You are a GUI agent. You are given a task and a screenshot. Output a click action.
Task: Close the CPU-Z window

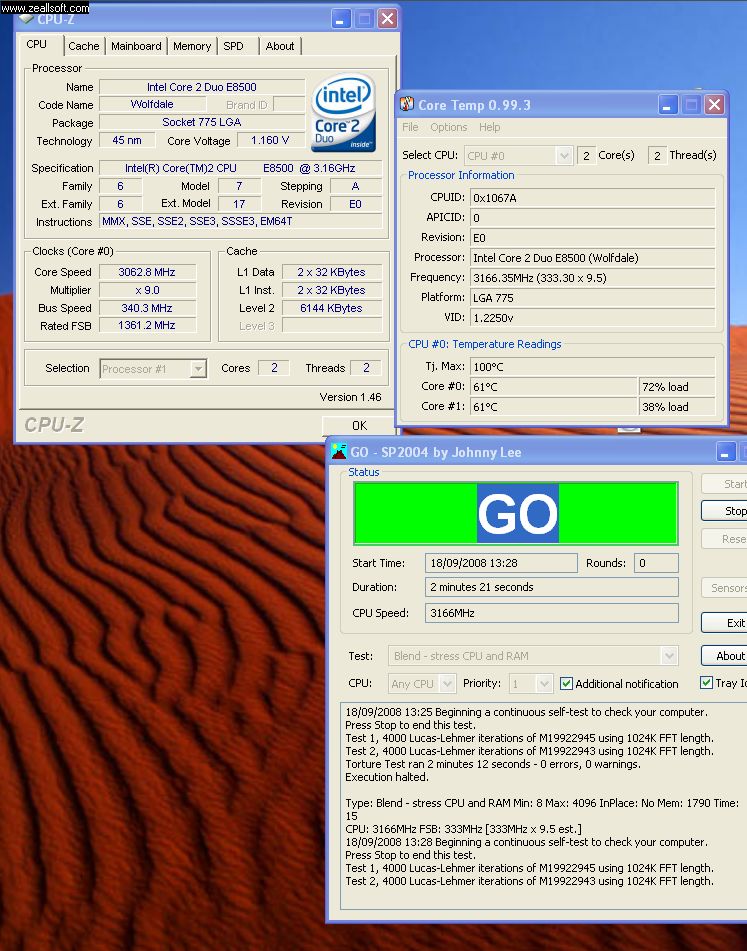click(387, 18)
